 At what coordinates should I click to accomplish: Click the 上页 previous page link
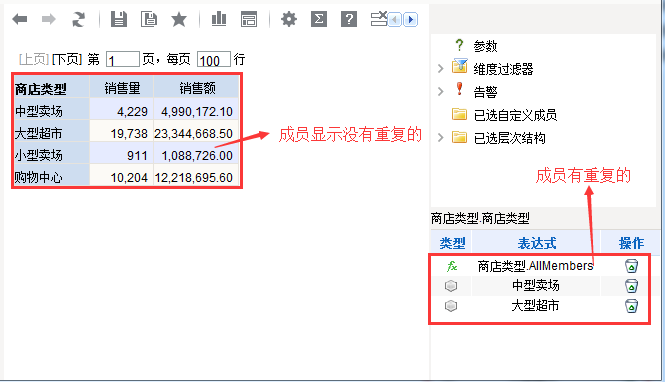click(x=34, y=59)
